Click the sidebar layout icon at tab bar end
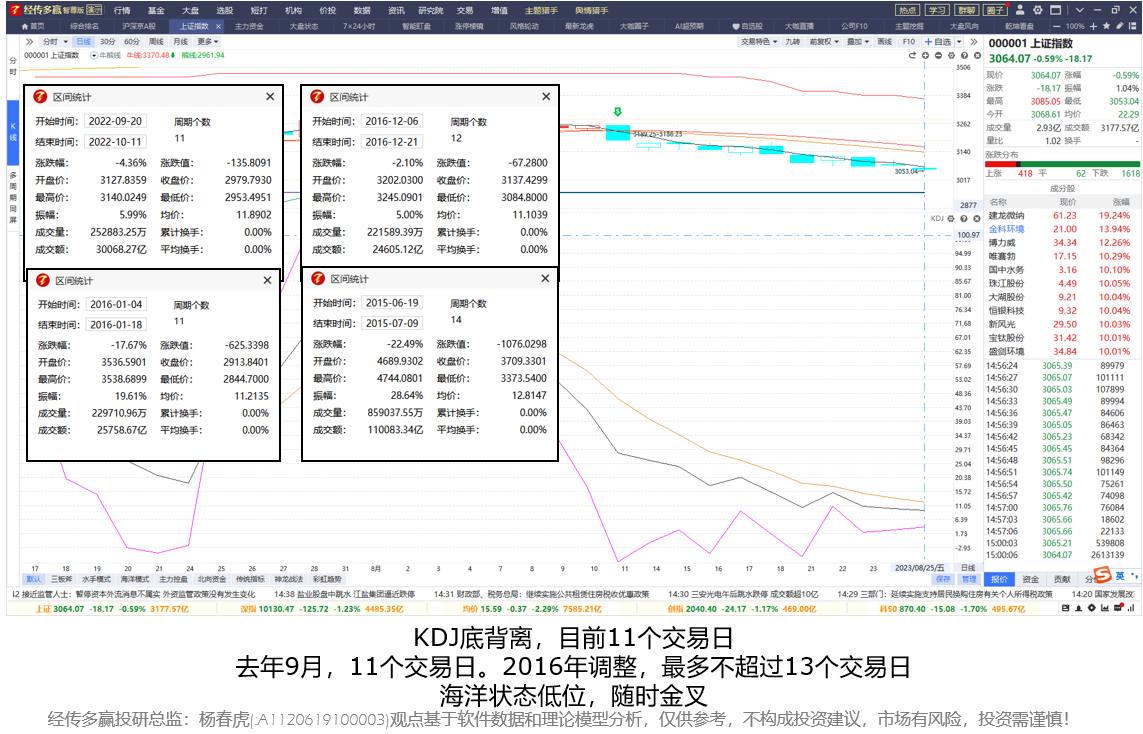1143x734 pixels. [x=1133, y=26]
